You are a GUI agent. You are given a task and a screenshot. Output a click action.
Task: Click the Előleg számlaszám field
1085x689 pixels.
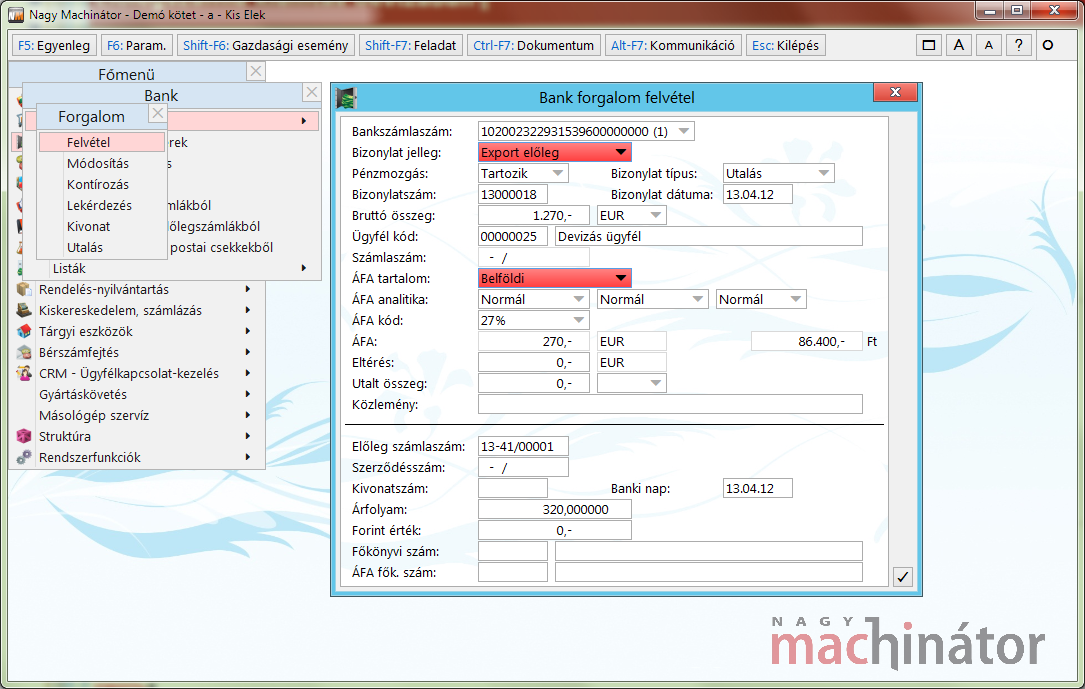(523, 446)
